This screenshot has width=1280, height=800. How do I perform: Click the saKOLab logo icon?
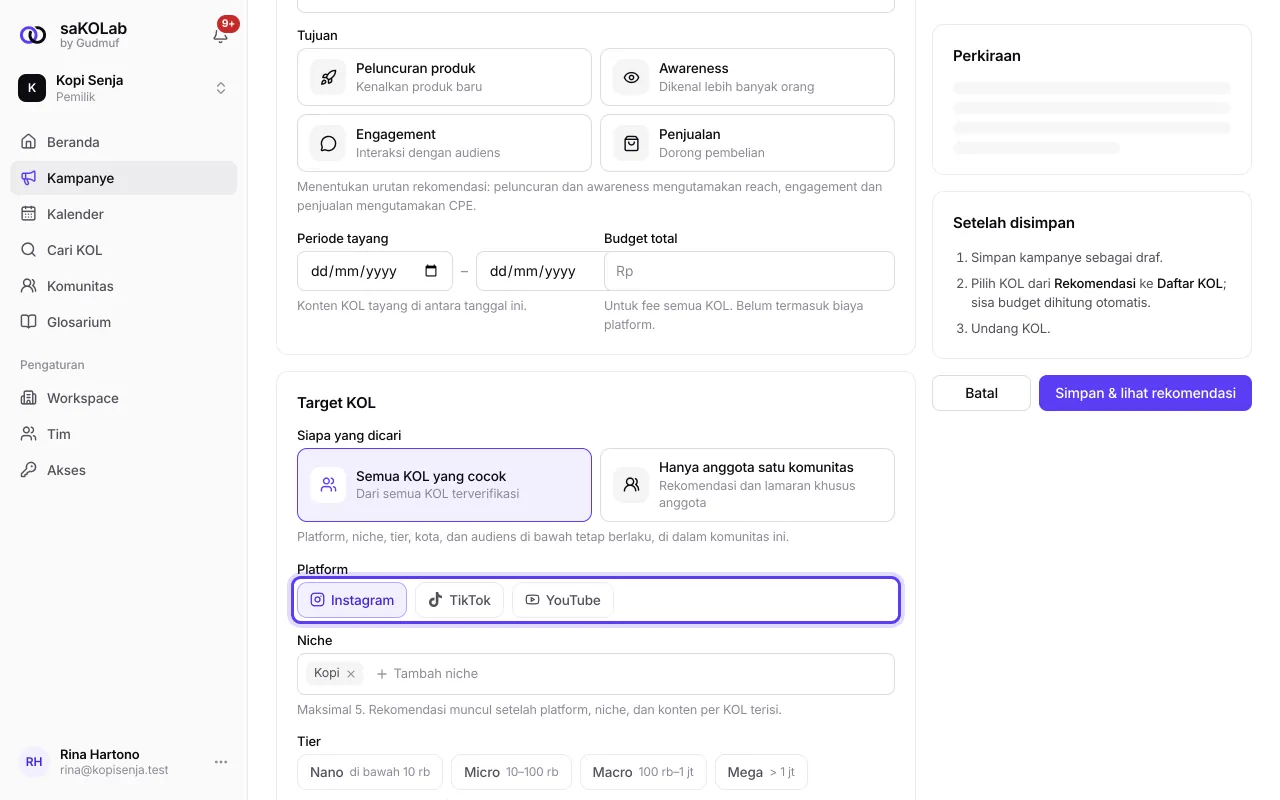click(x=33, y=35)
